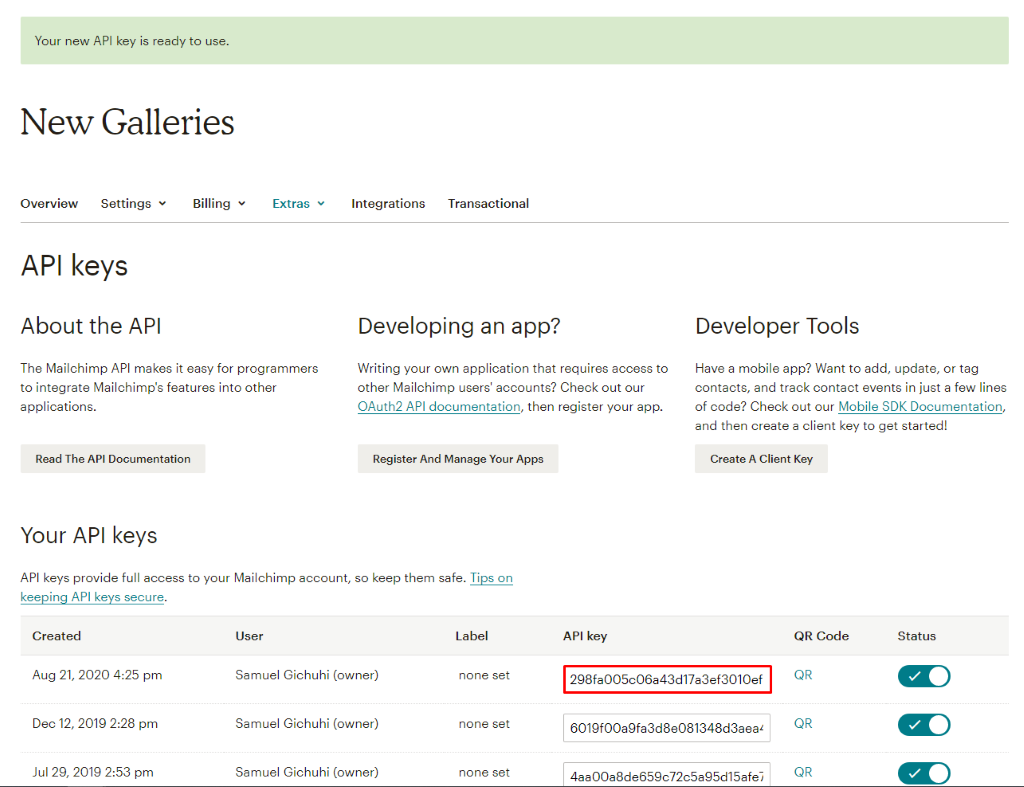Show the QR code for the Dec 12 API key

click(x=802, y=723)
